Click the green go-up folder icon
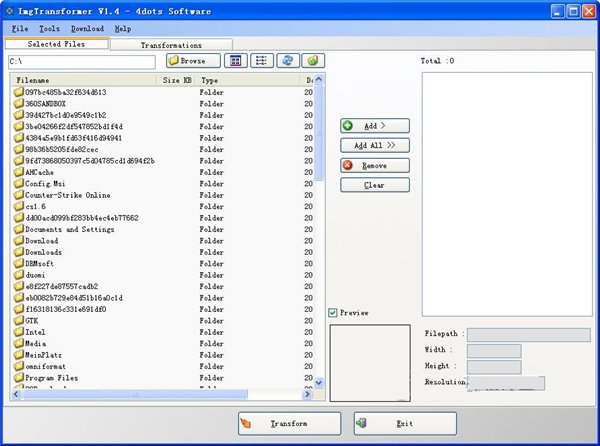600x446 pixels. [312, 61]
